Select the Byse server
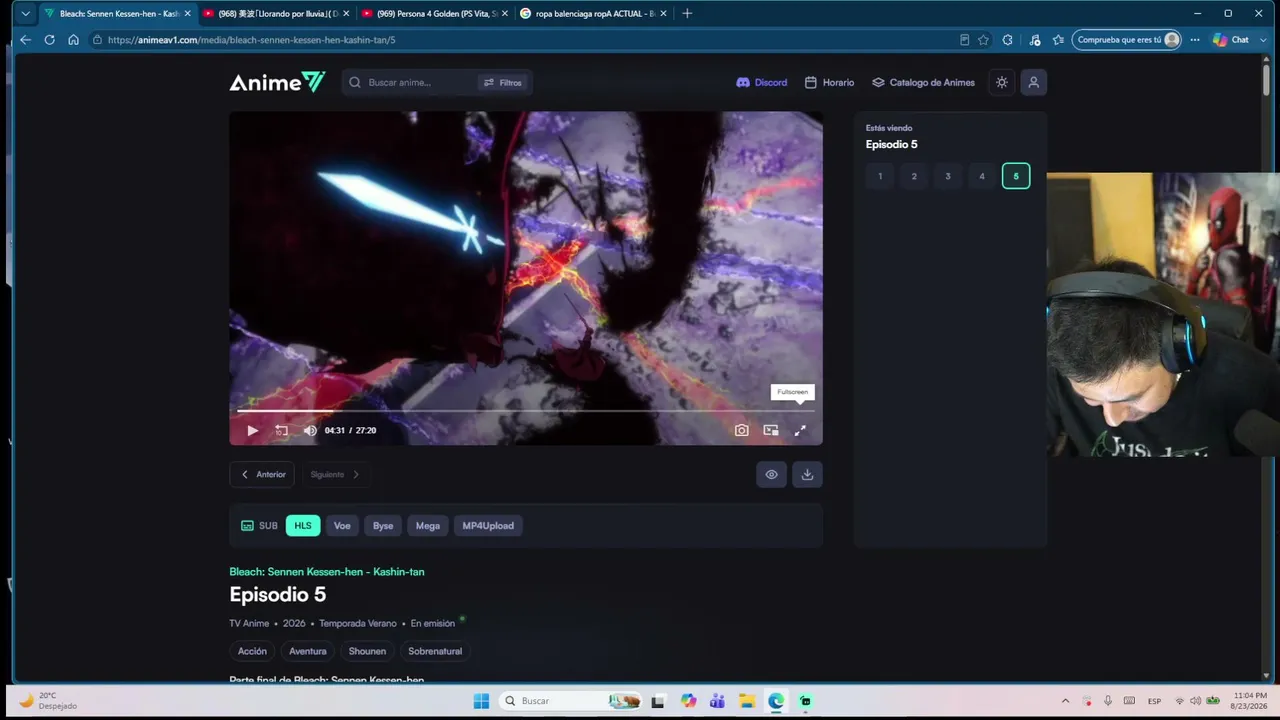This screenshot has width=1280, height=720. point(383,526)
